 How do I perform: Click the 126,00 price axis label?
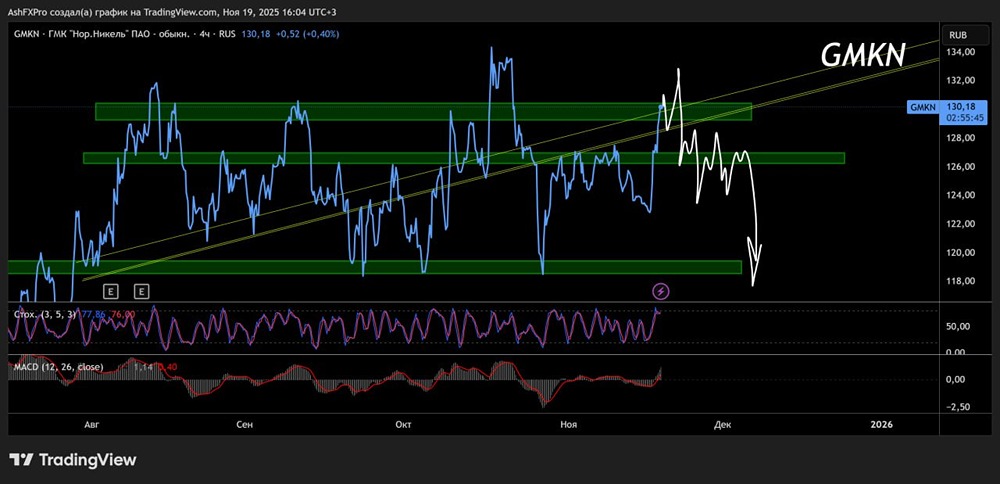pyautogui.click(x=962, y=167)
